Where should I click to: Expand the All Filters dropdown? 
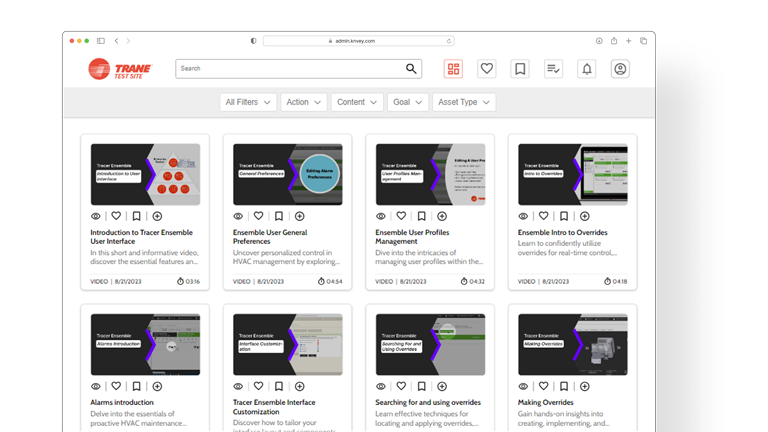click(x=248, y=102)
